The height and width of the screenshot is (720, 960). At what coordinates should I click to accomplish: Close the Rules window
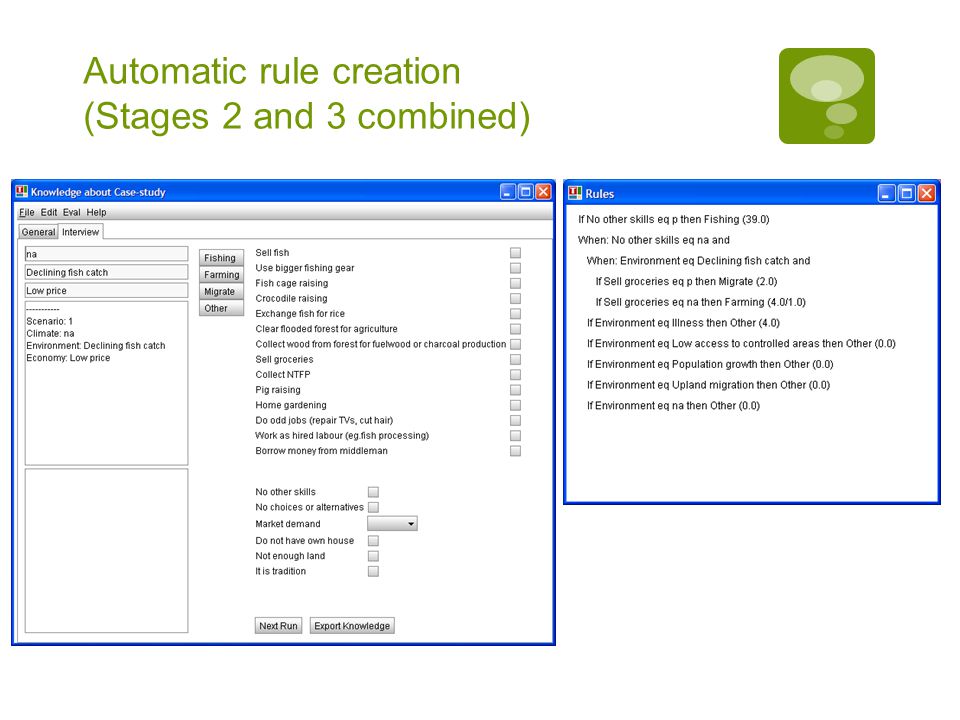coord(927,193)
